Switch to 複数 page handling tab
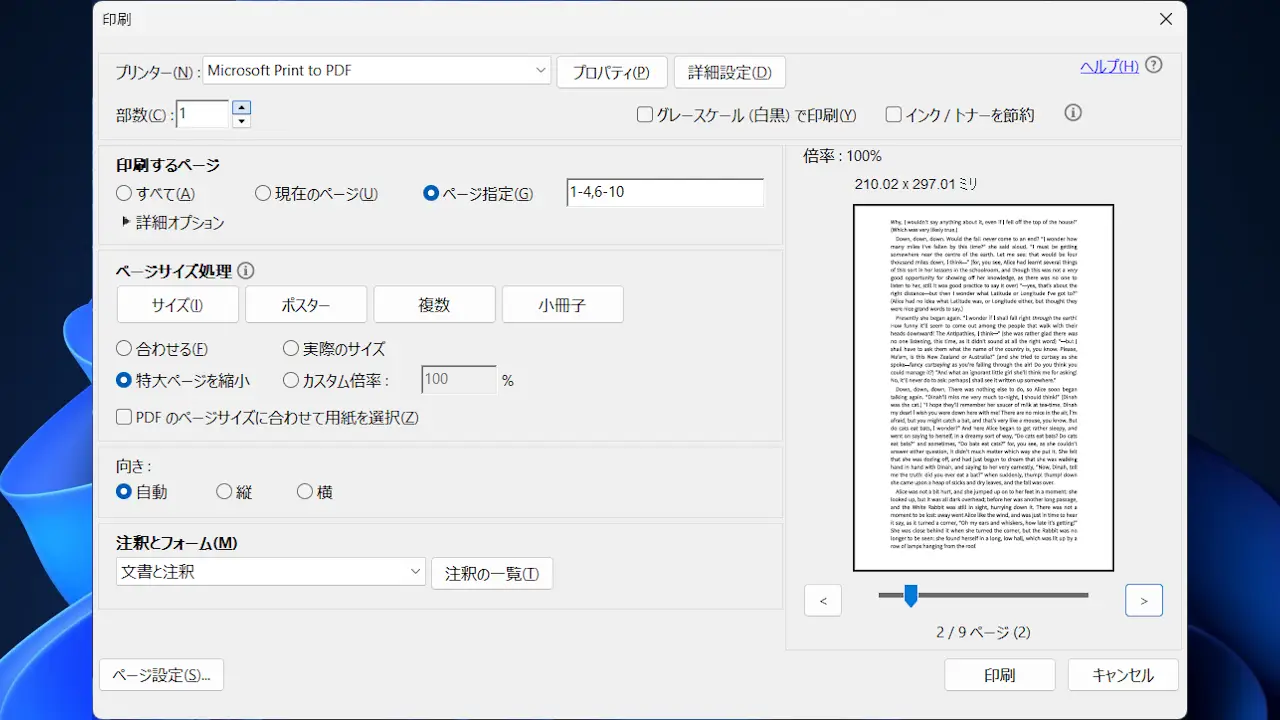Image resolution: width=1280 pixels, height=720 pixels. coord(435,305)
